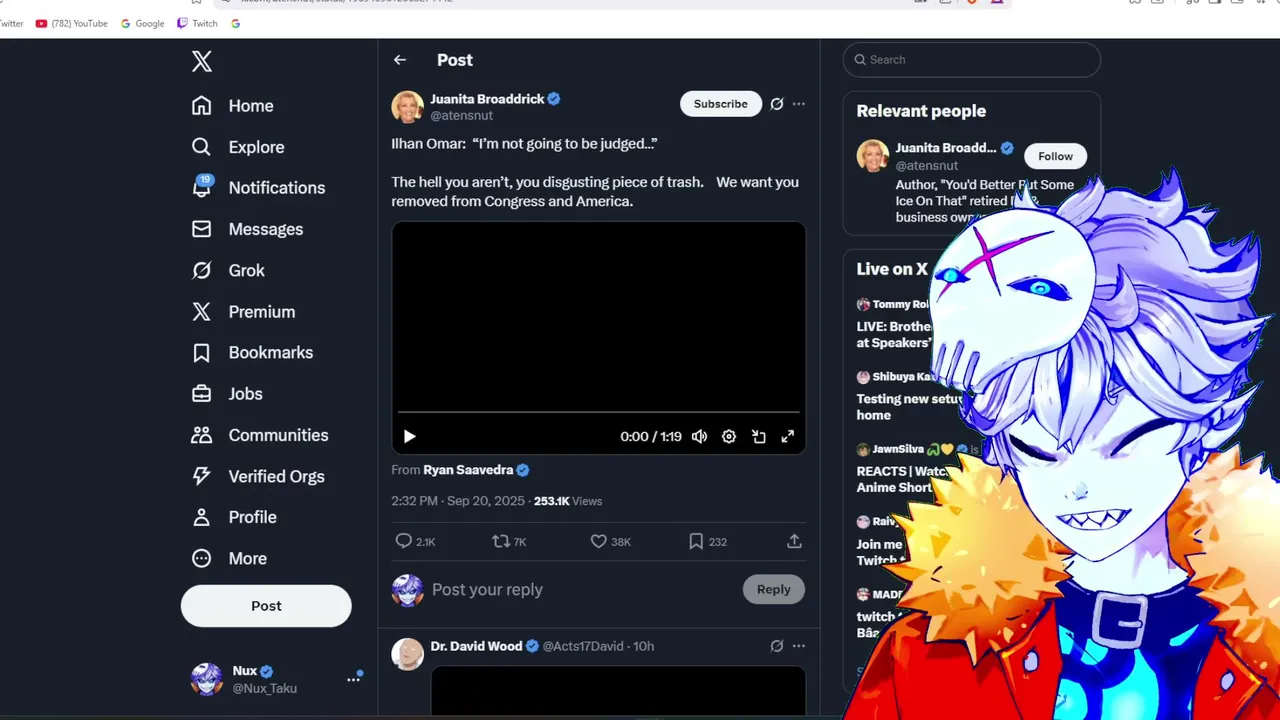Click Grok icon on David Wood's reply

(x=777, y=646)
